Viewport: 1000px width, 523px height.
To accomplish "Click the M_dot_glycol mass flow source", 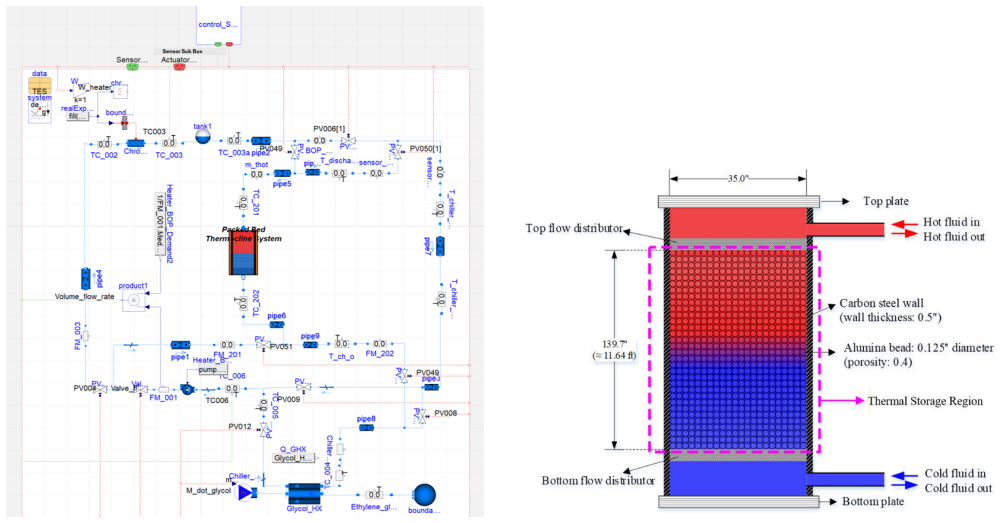I will [x=246, y=492].
